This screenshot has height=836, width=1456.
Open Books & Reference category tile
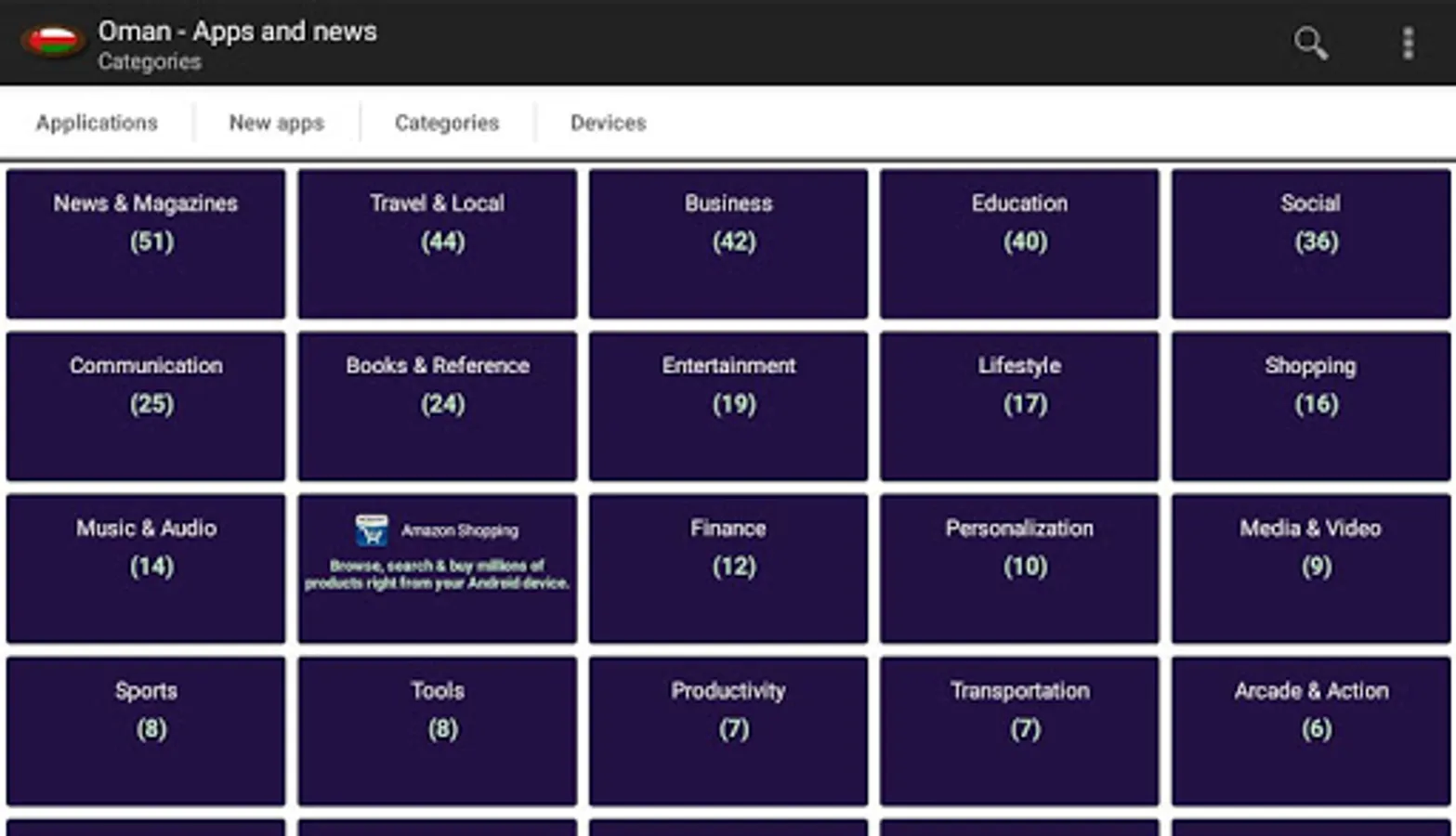437,406
